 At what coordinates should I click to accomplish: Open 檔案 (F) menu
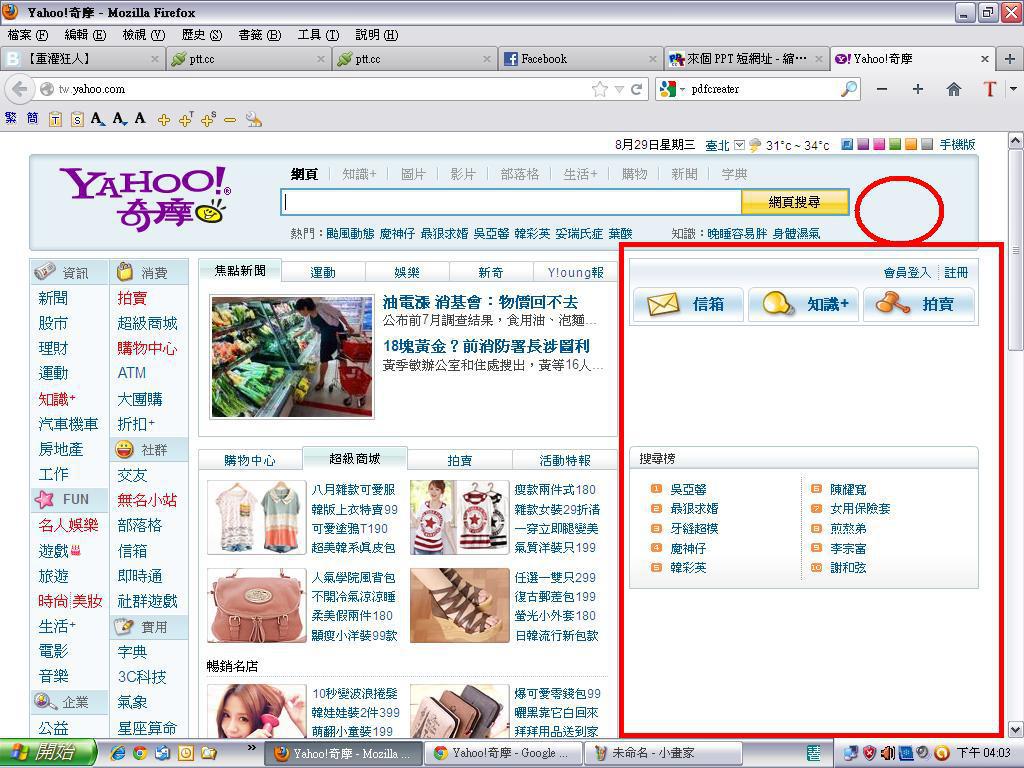(x=27, y=35)
